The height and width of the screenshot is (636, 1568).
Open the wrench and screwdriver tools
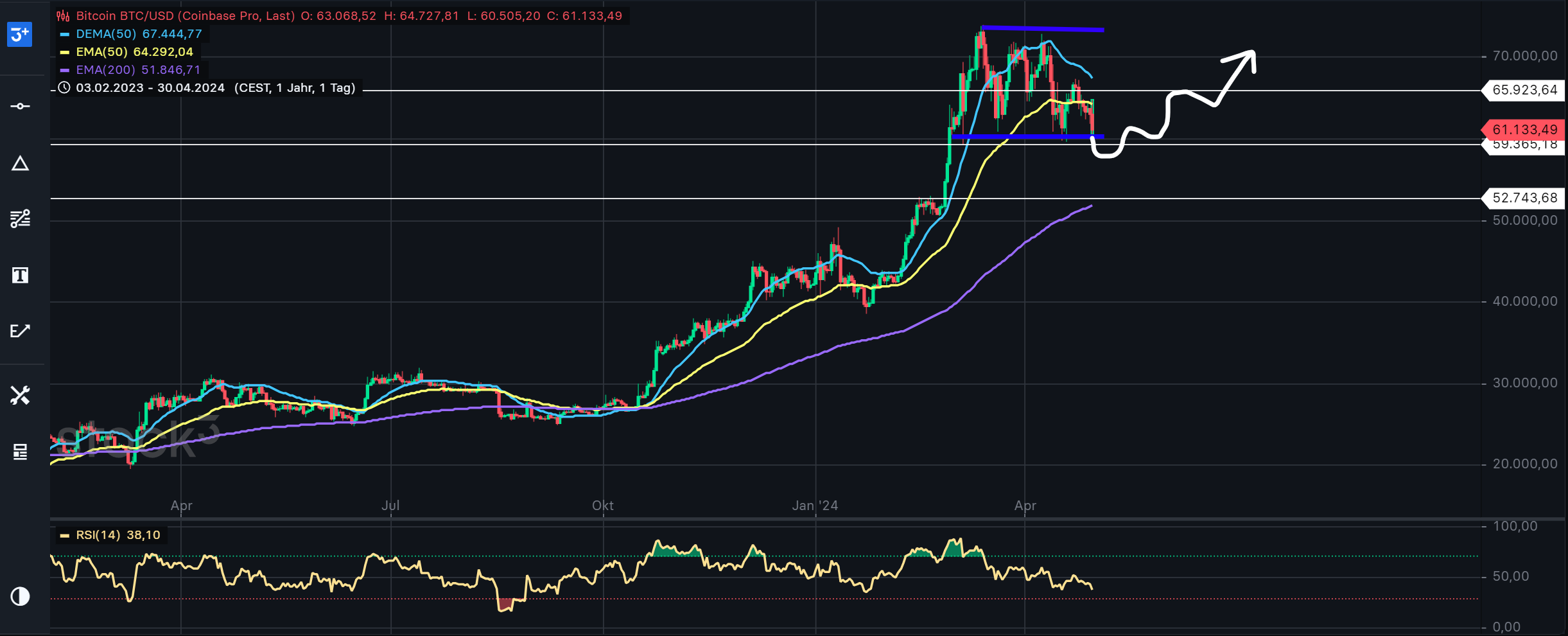click(x=20, y=395)
